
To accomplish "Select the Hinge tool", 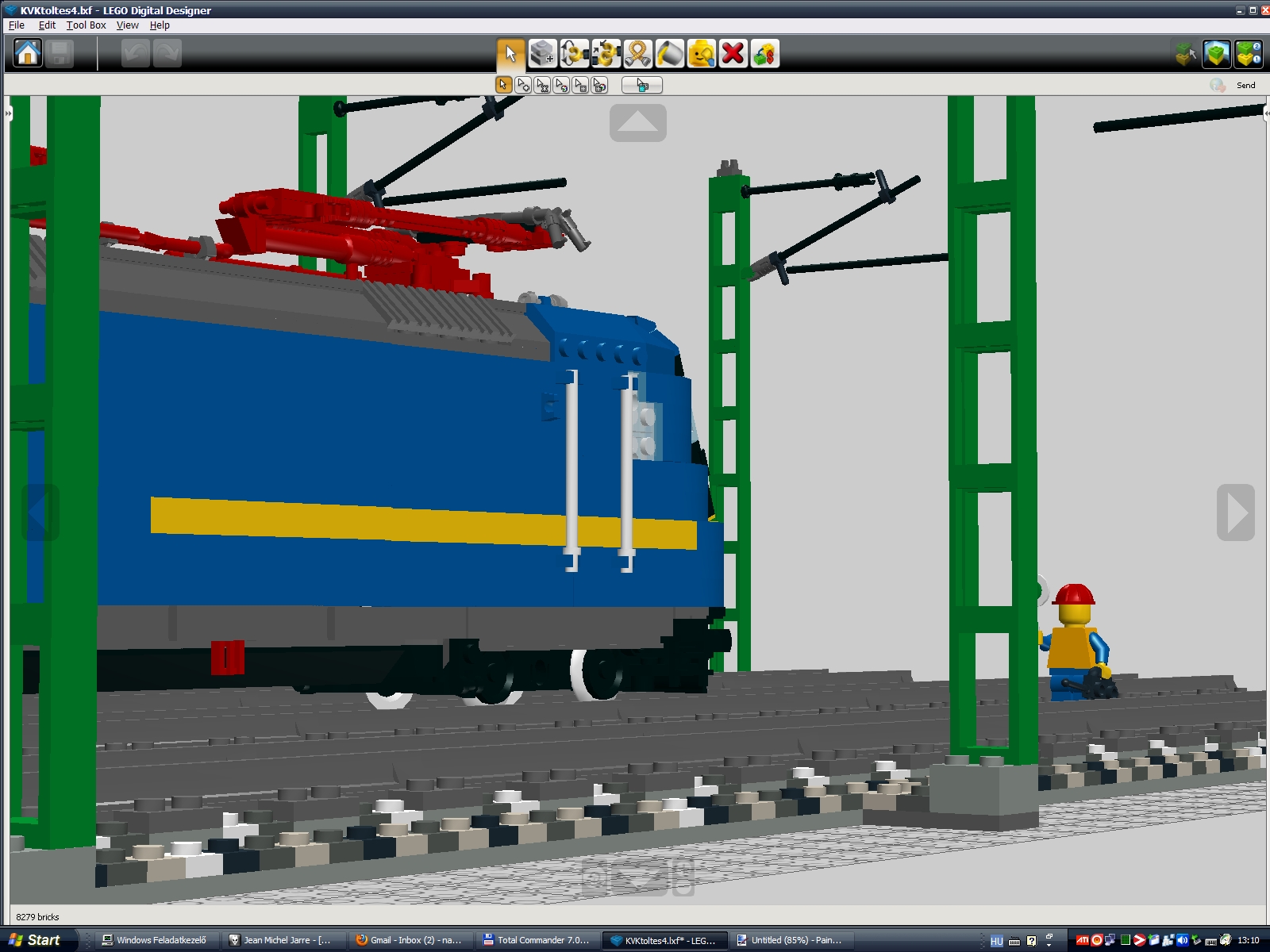I will click(x=574, y=53).
